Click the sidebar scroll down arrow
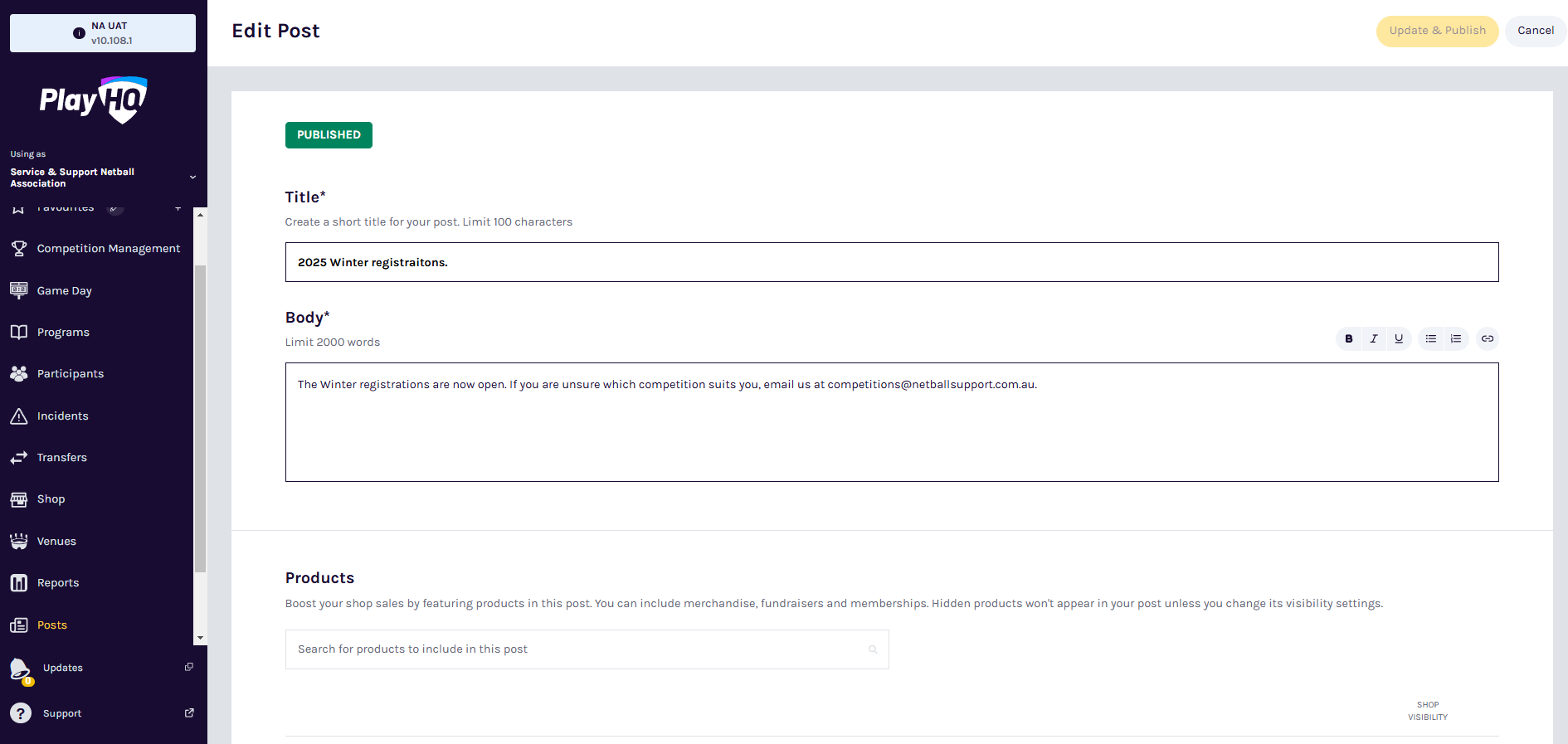The height and width of the screenshot is (744, 1568). coord(200,638)
